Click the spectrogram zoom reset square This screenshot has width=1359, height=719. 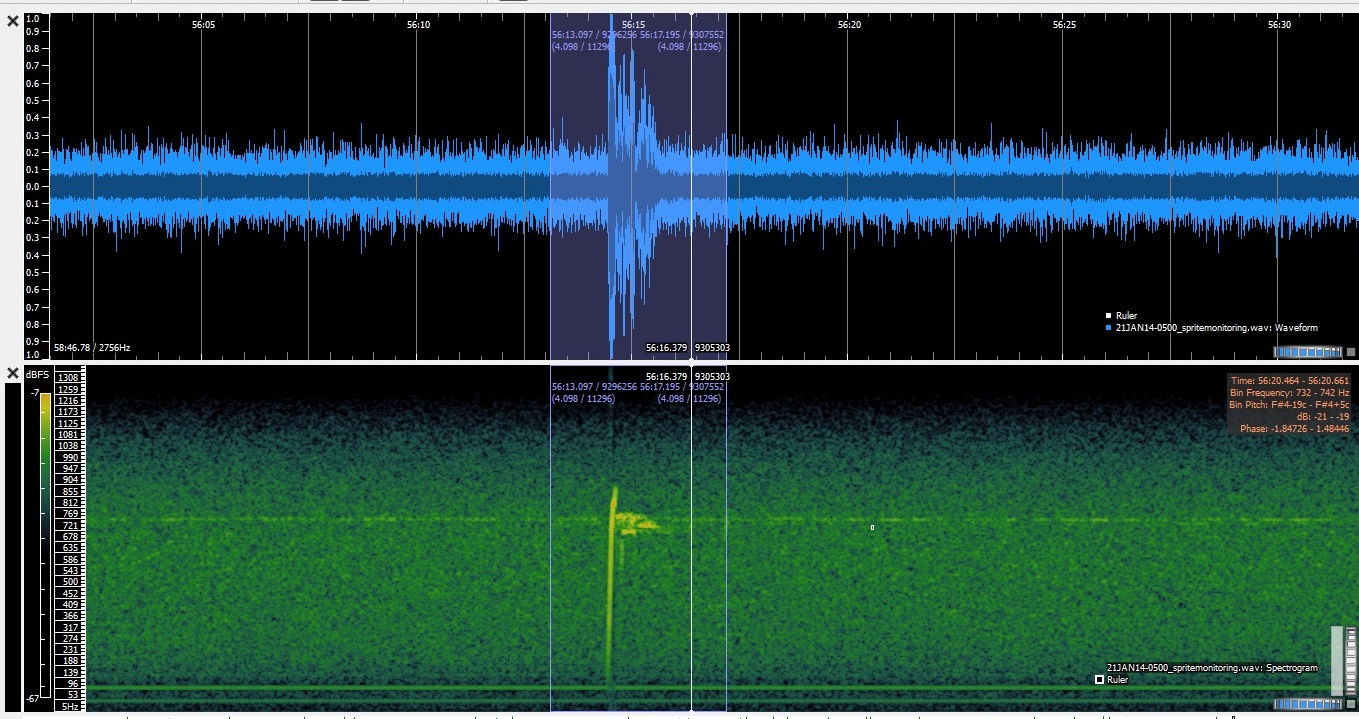[1351, 705]
